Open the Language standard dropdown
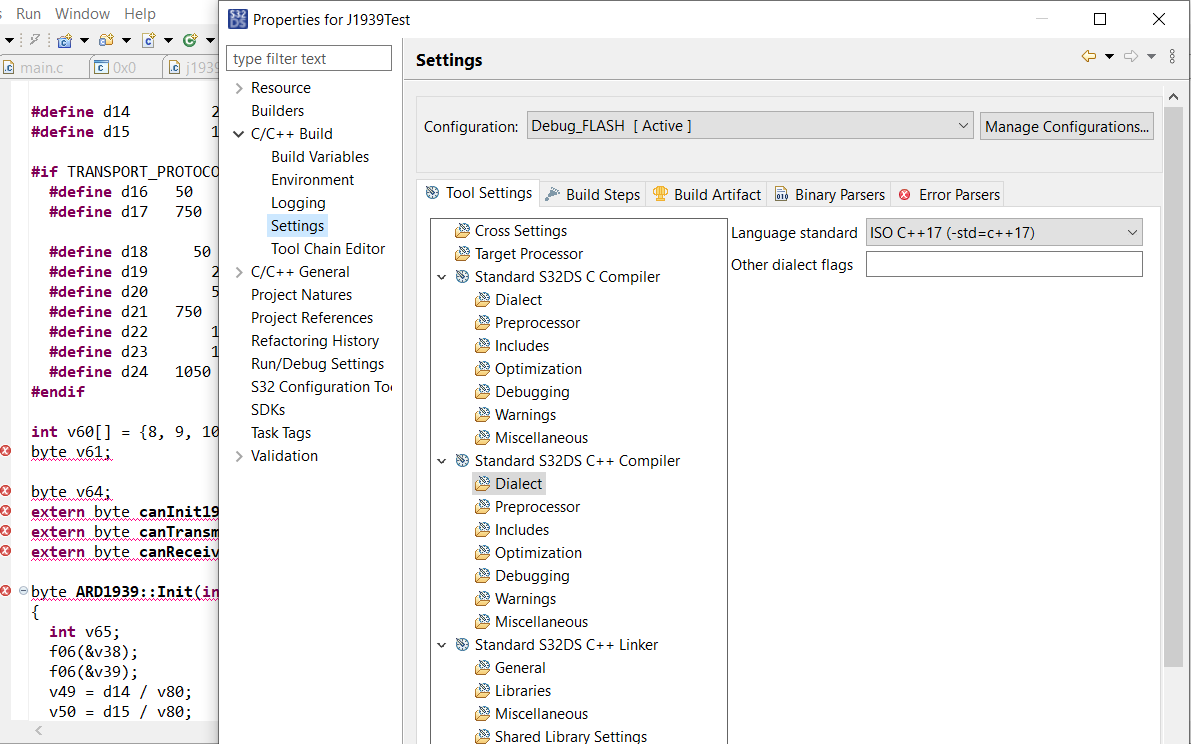Viewport: 1191px width, 744px height. click(x=1004, y=233)
